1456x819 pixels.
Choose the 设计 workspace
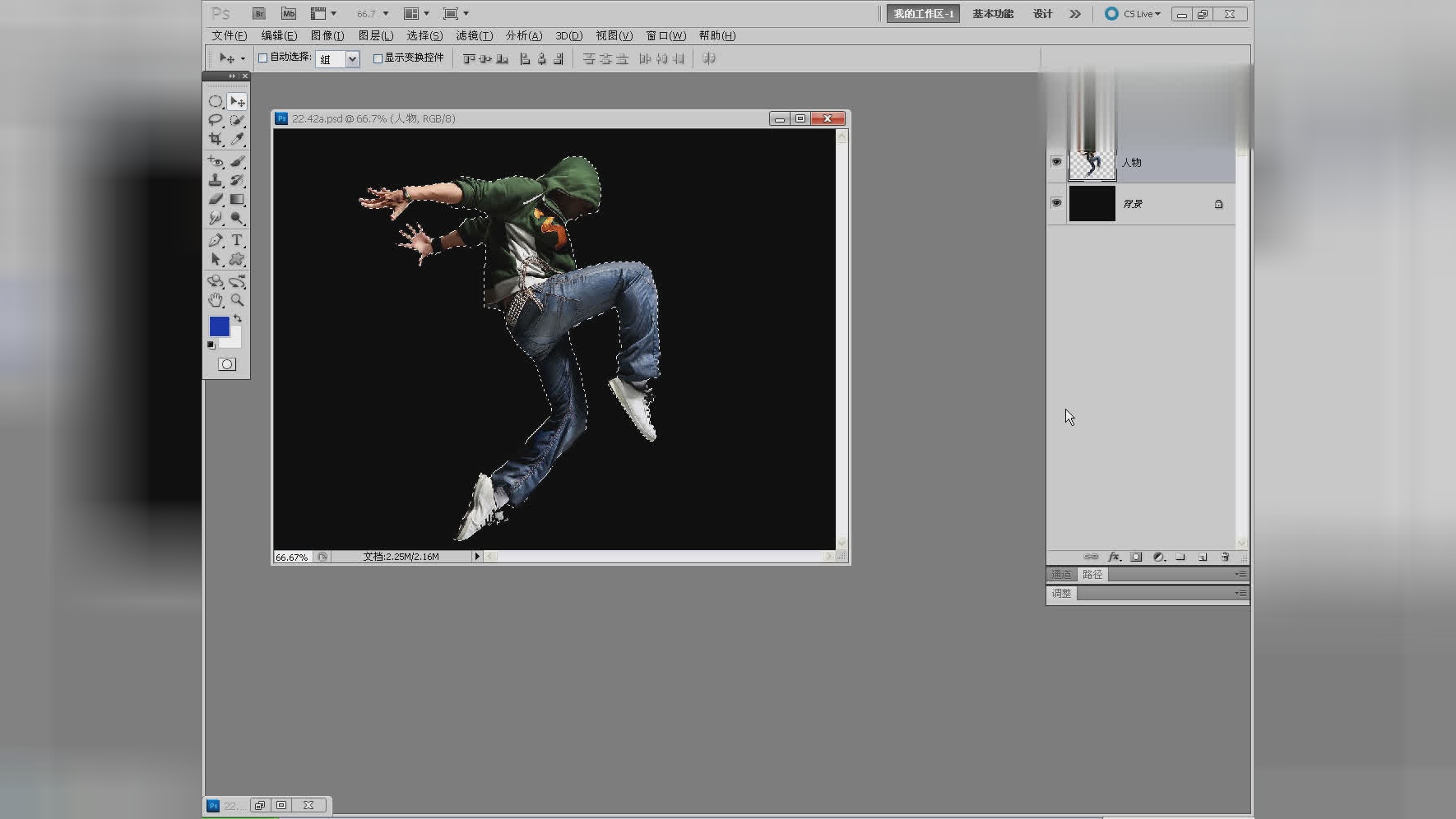1043,13
